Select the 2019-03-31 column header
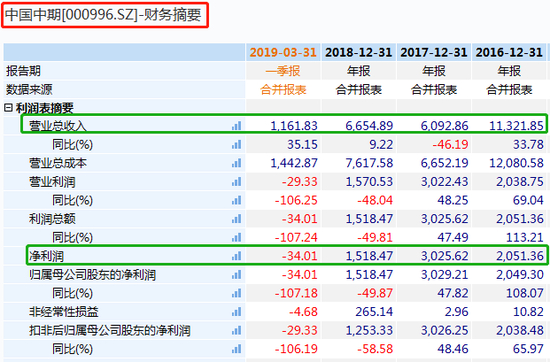Image resolution: width=550 pixels, height=362 pixels. click(x=283, y=53)
